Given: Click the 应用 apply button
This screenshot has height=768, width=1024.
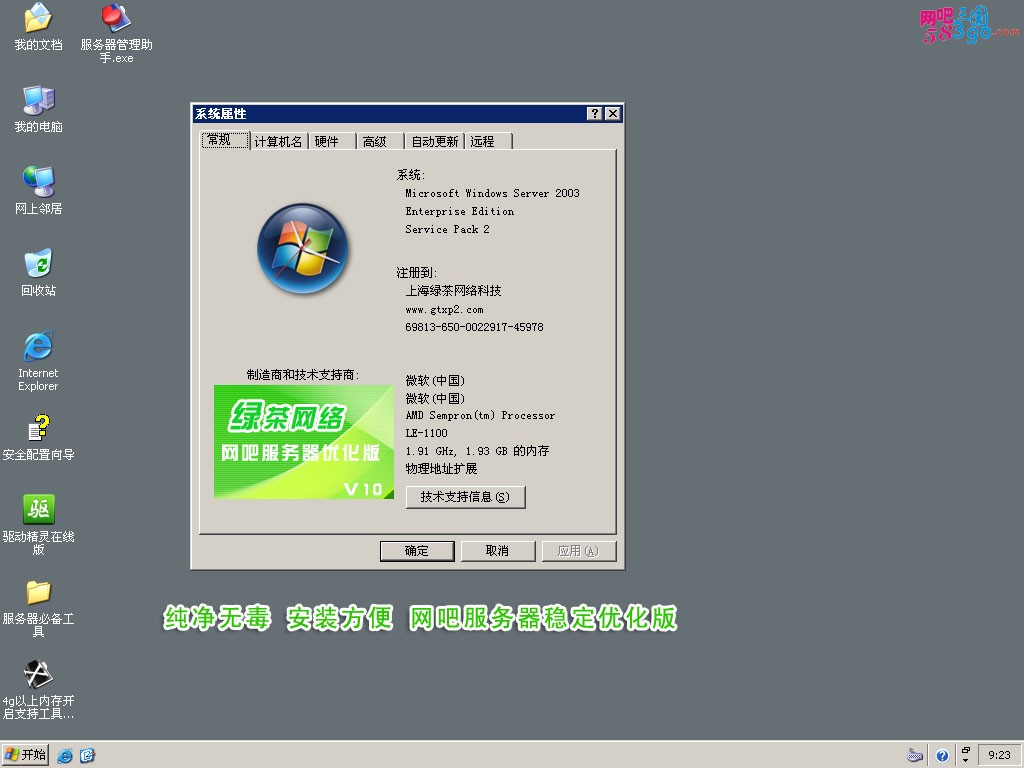Looking at the screenshot, I should [579, 551].
